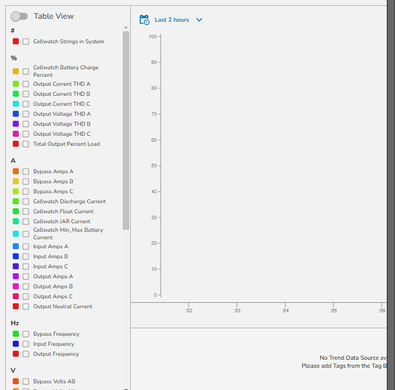Image resolution: width=395 pixels, height=390 pixels.
Task: Click the scroll up arrow of tag list
Action: click(126, 28)
